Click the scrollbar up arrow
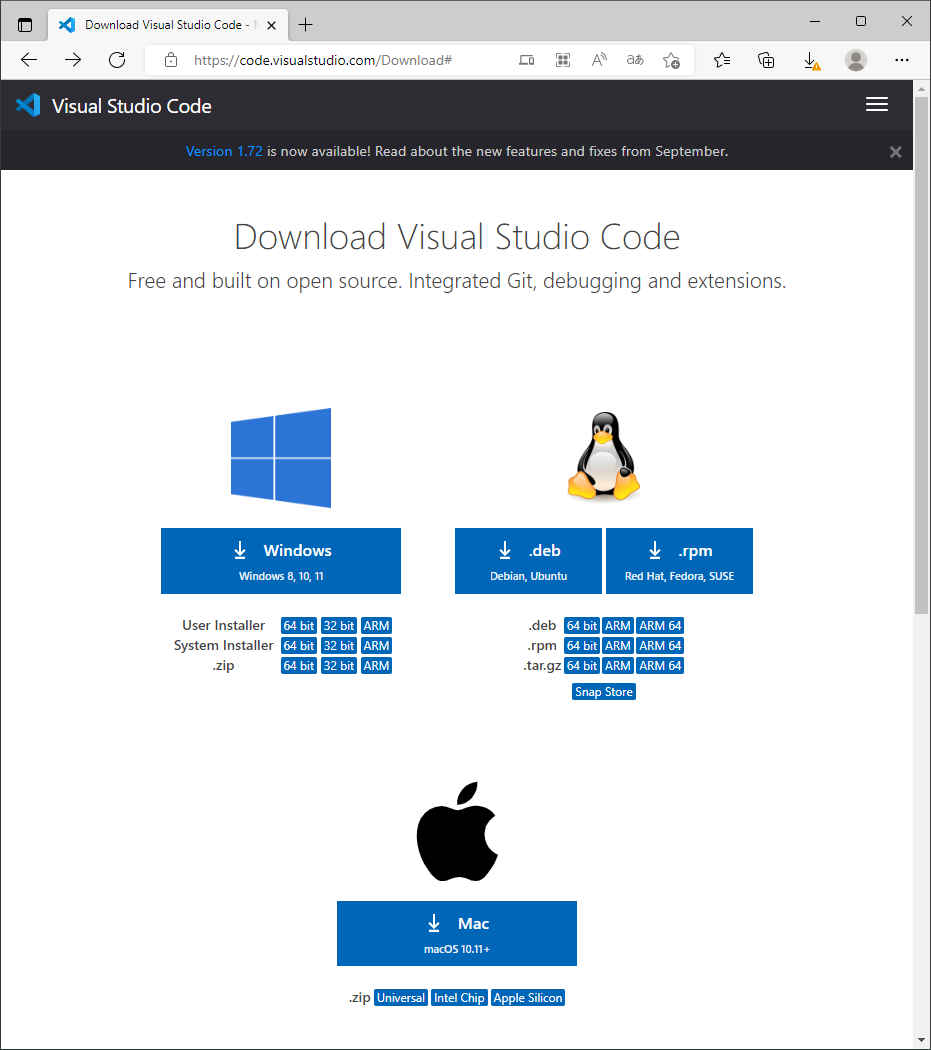The height and width of the screenshot is (1050, 931). click(x=922, y=88)
